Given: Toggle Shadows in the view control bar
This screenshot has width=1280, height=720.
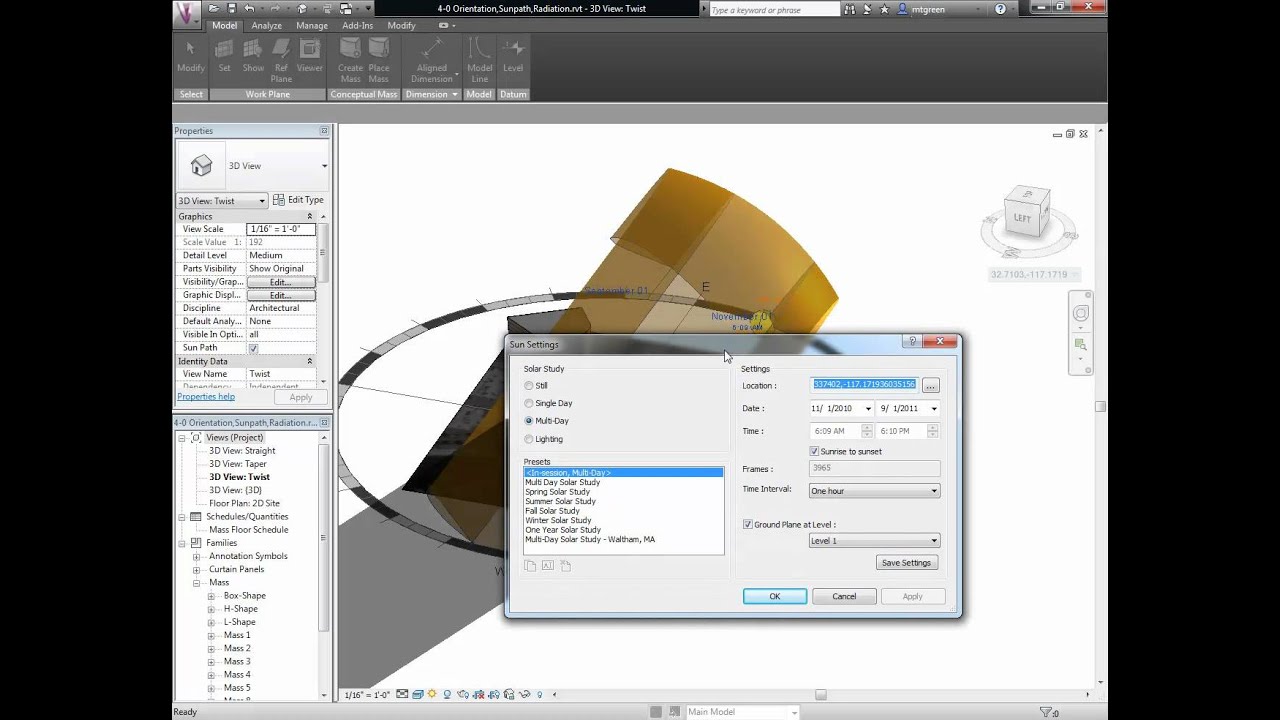Looking at the screenshot, I should pos(446,692).
